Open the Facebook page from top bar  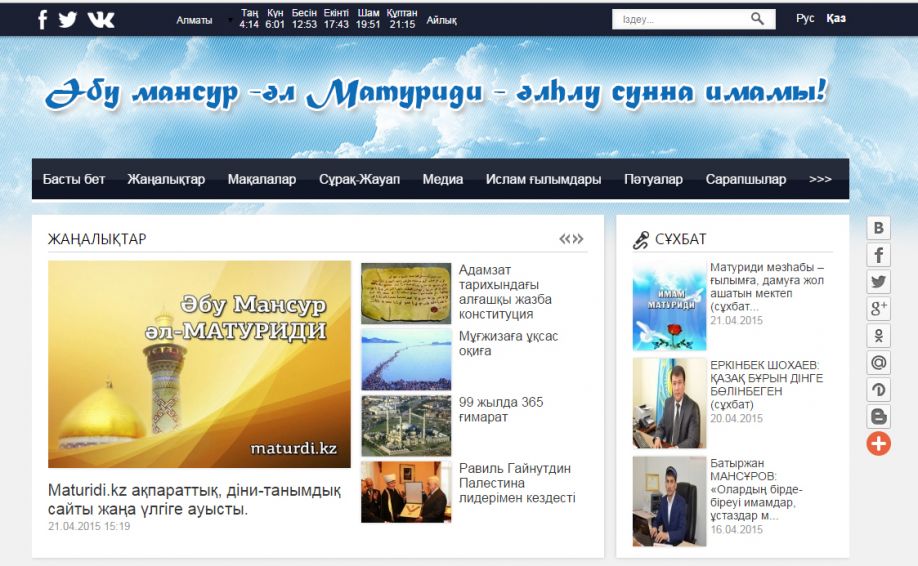tap(43, 19)
